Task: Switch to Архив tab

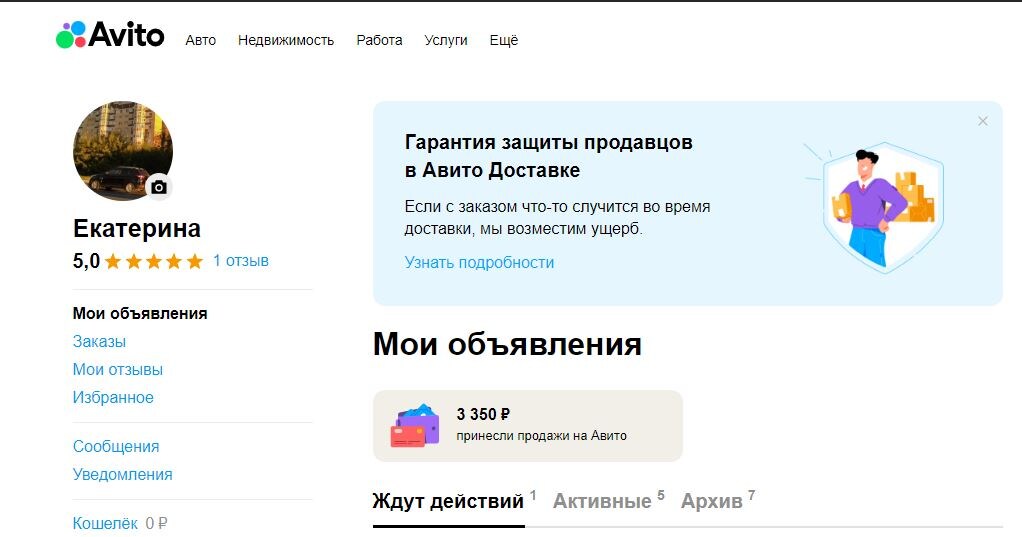Action: tap(711, 501)
